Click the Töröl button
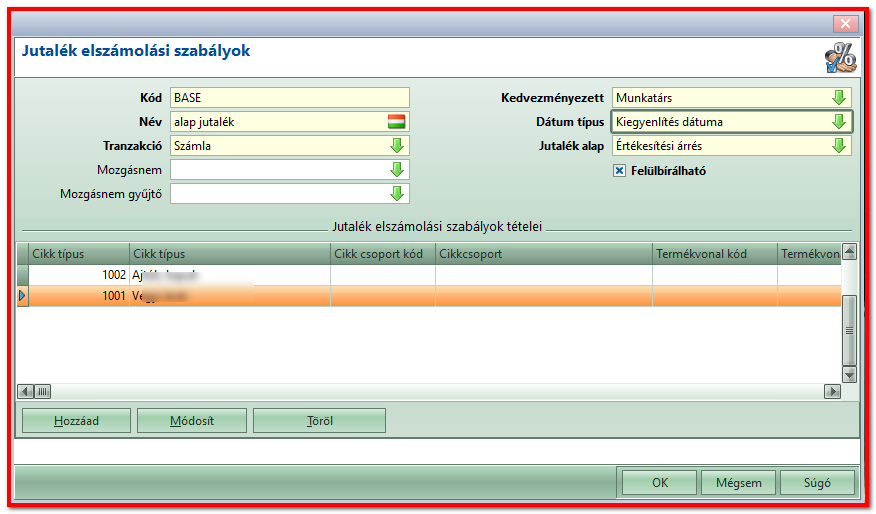Image resolution: width=876 pixels, height=514 pixels. pyautogui.click(x=320, y=421)
